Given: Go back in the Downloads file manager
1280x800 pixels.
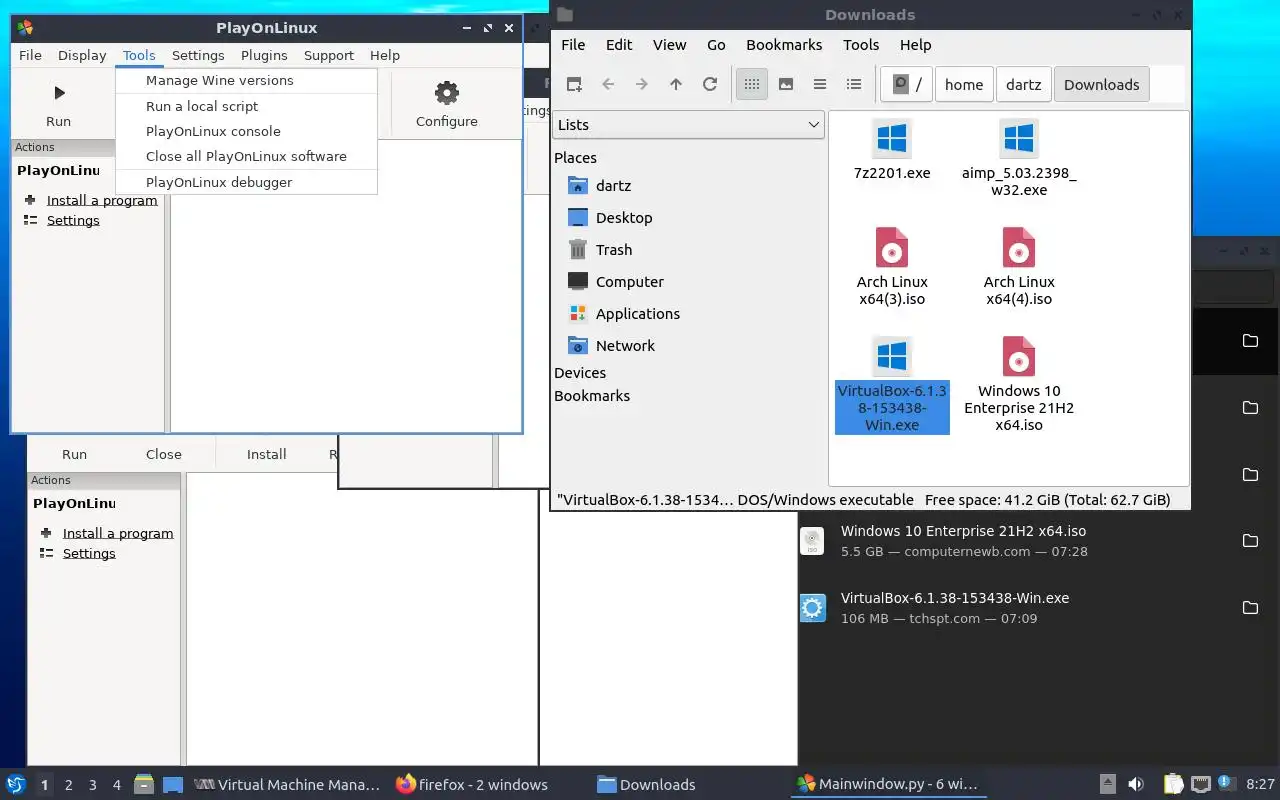Looking at the screenshot, I should pyautogui.click(x=608, y=85).
